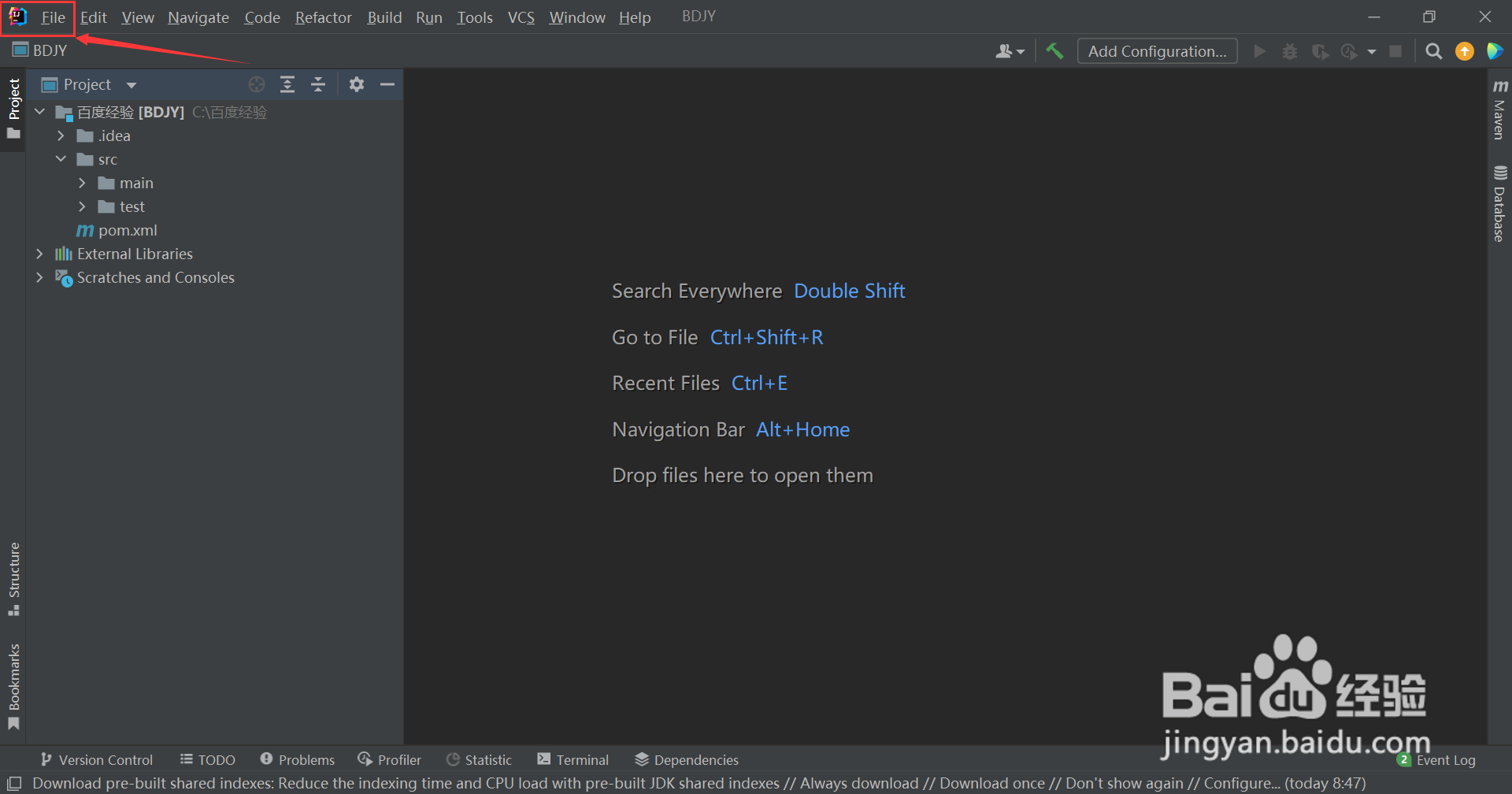This screenshot has height=794, width=1512.
Task: Expand Scratches and Consoles node
Action: click(x=40, y=277)
